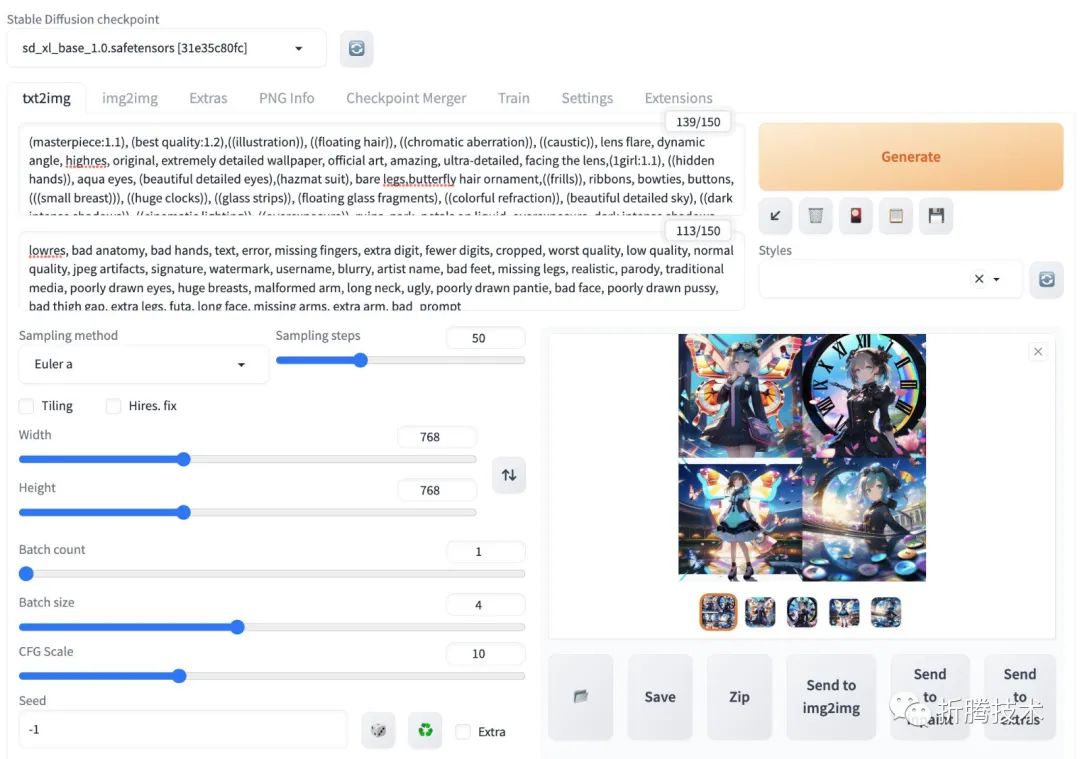Click the clipboard icon to apply styles
1080x759 pixels.
coord(895,216)
